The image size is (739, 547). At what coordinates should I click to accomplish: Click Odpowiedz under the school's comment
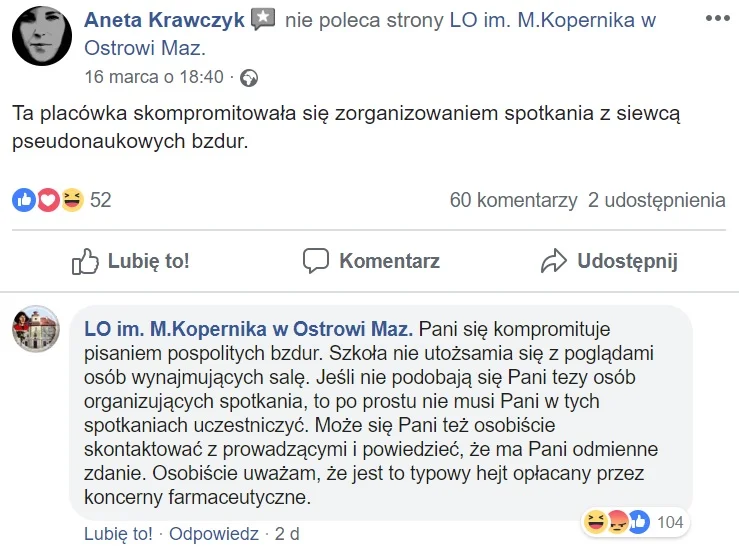click(x=214, y=534)
